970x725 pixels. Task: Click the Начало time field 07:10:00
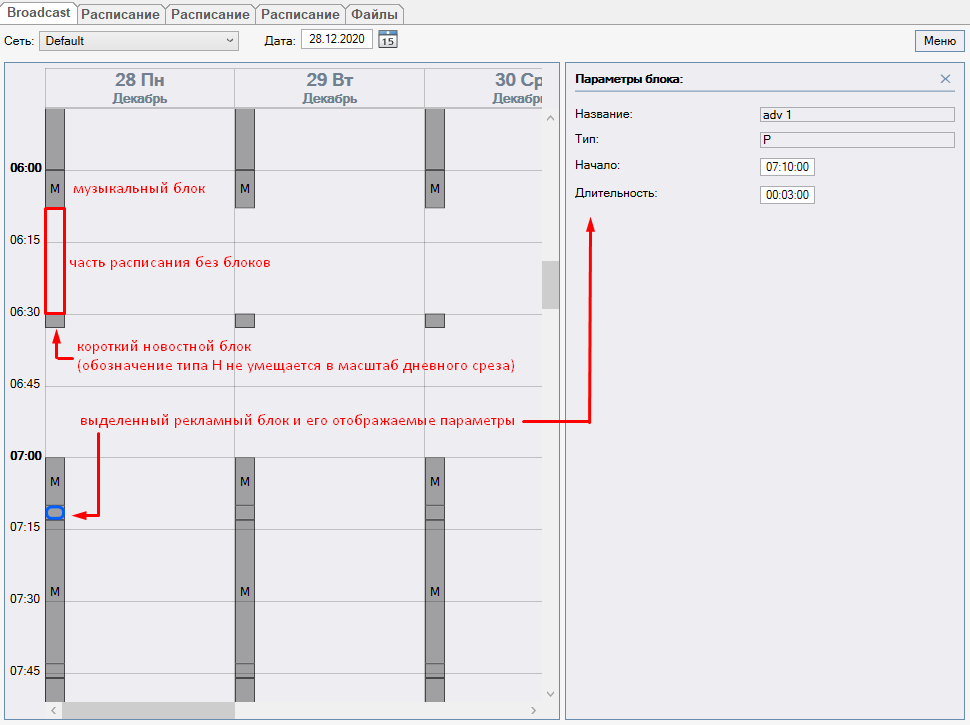coord(787,167)
